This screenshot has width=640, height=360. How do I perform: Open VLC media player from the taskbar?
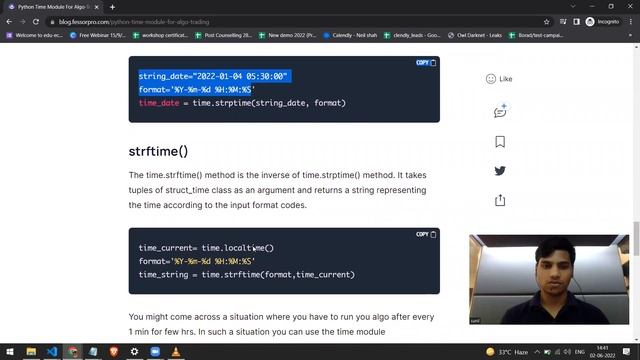(176, 351)
